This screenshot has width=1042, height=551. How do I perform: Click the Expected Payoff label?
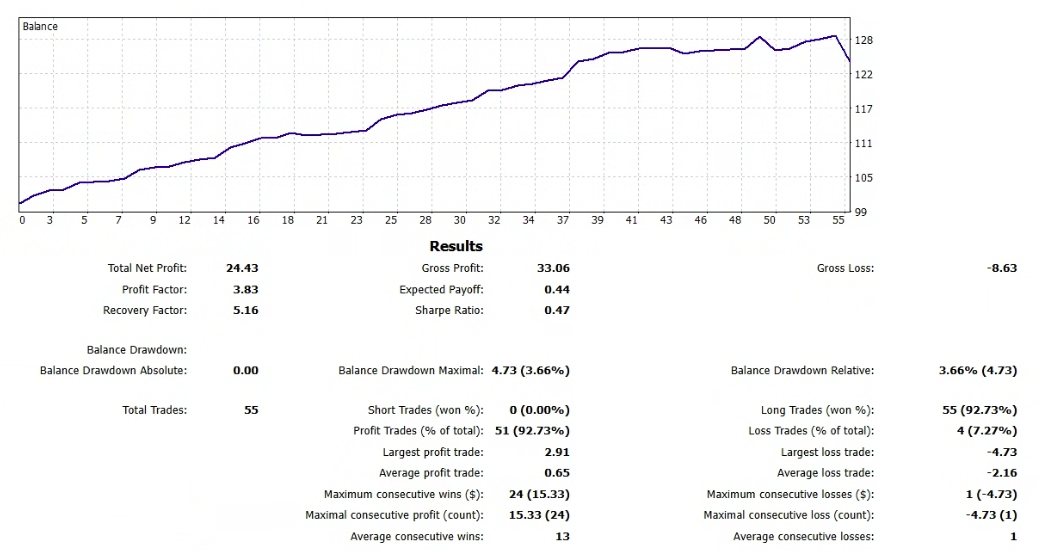coord(441,289)
